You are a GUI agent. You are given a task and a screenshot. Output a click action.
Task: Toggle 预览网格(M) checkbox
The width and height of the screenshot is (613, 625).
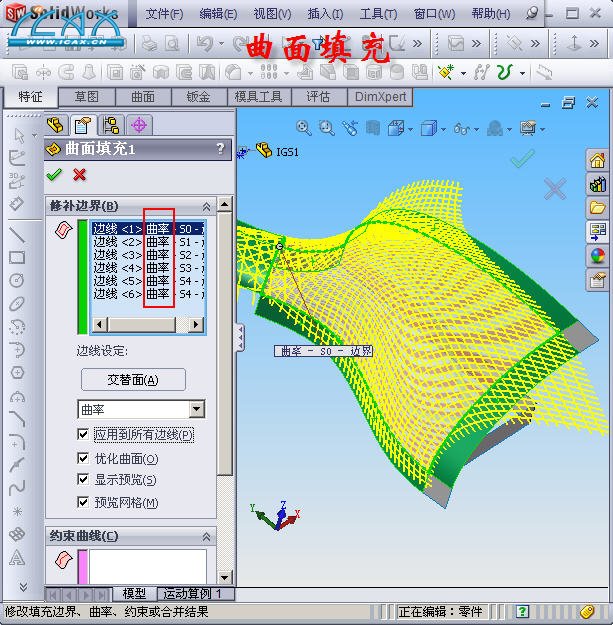pos(83,502)
